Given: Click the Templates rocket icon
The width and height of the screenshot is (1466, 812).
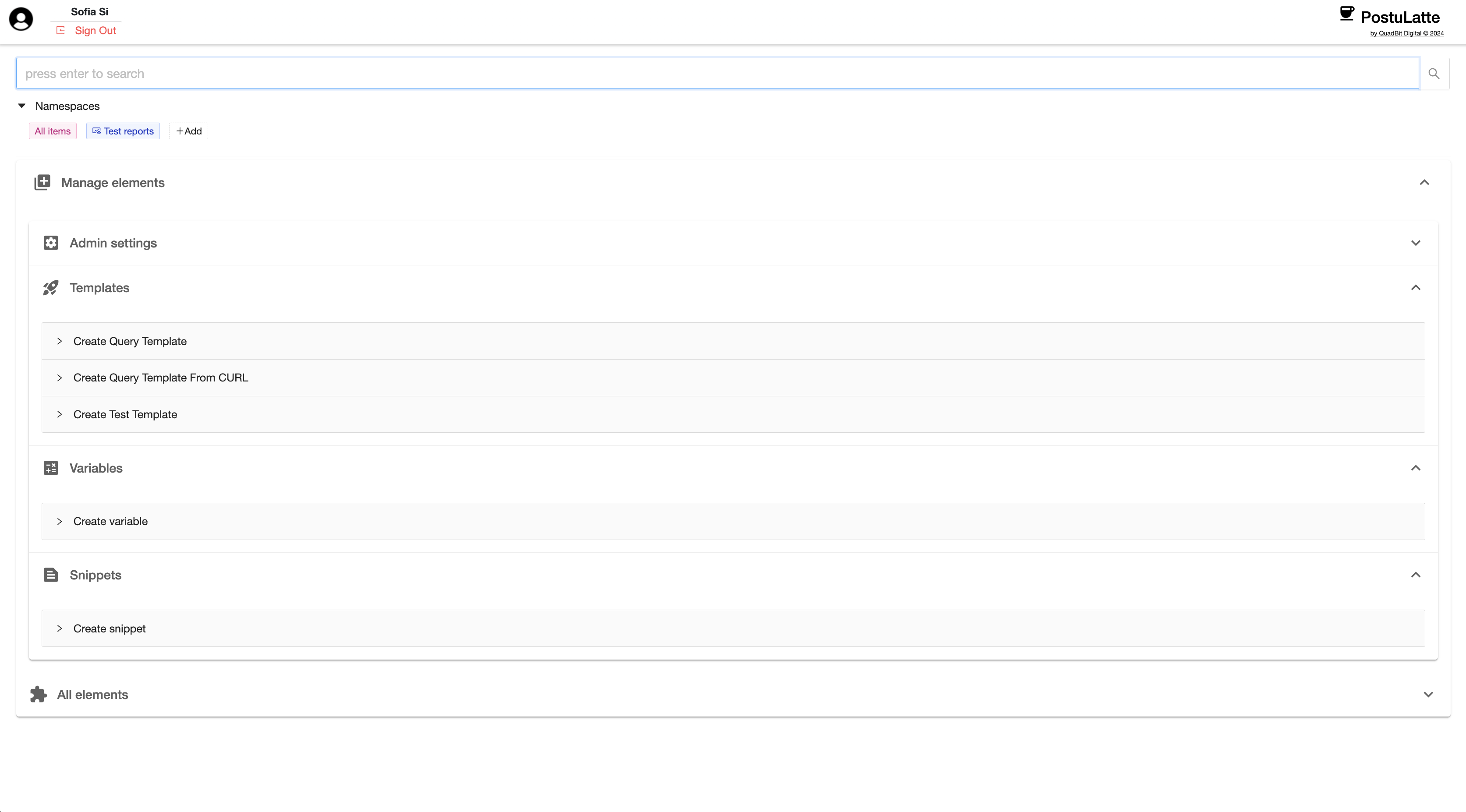Looking at the screenshot, I should pos(51,288).
